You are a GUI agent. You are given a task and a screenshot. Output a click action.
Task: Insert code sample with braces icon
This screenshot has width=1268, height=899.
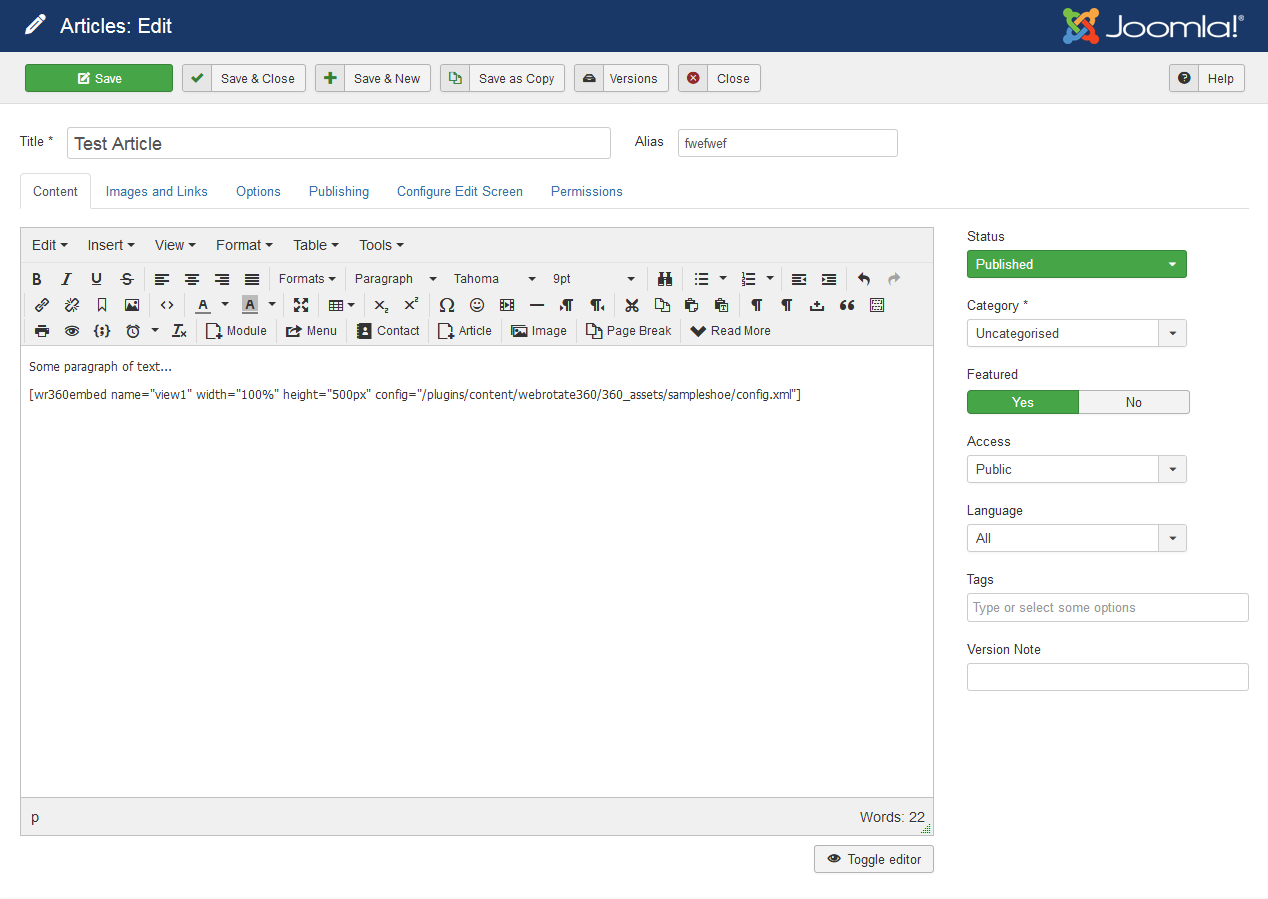(x=102, y=331)
